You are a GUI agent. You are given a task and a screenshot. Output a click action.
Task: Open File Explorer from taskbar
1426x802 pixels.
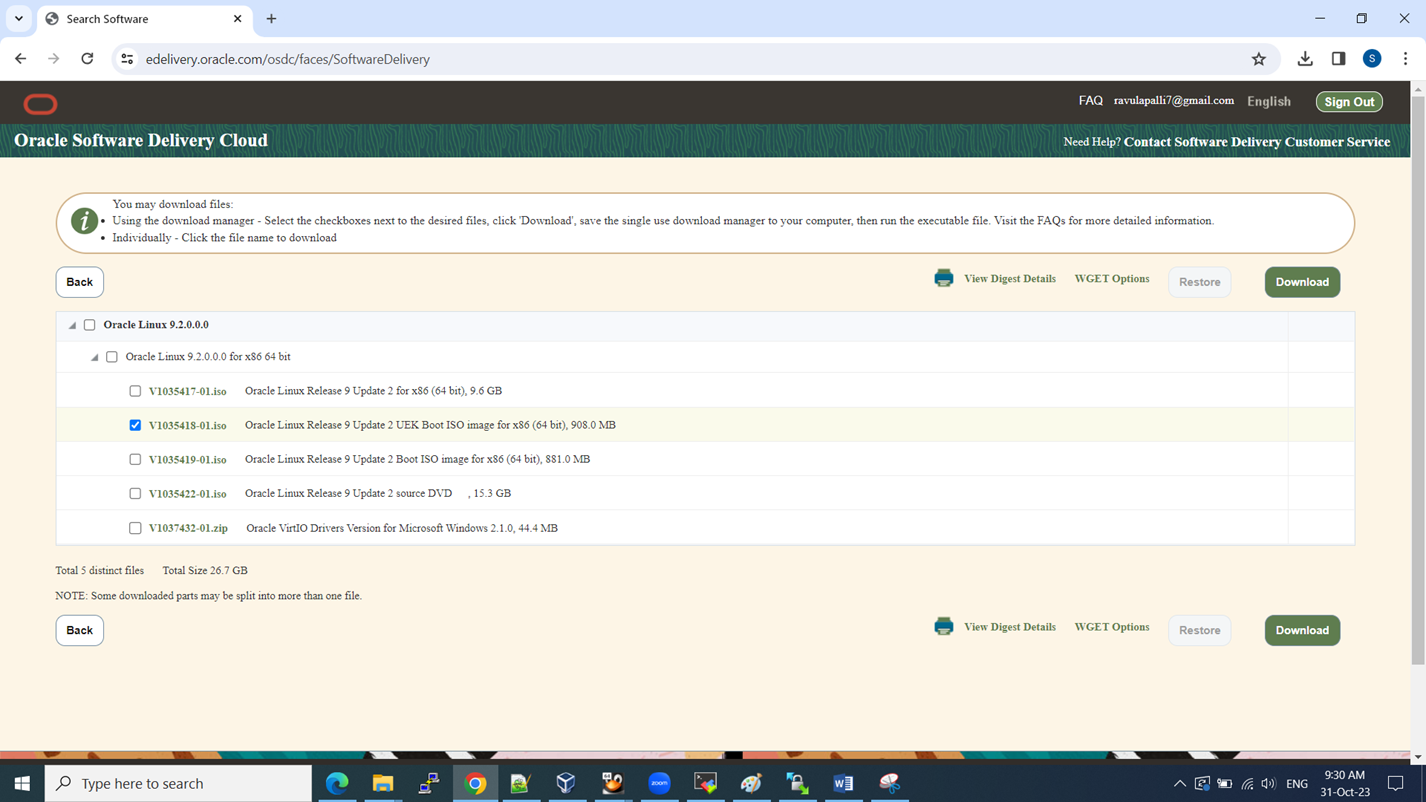coord(383,783)
